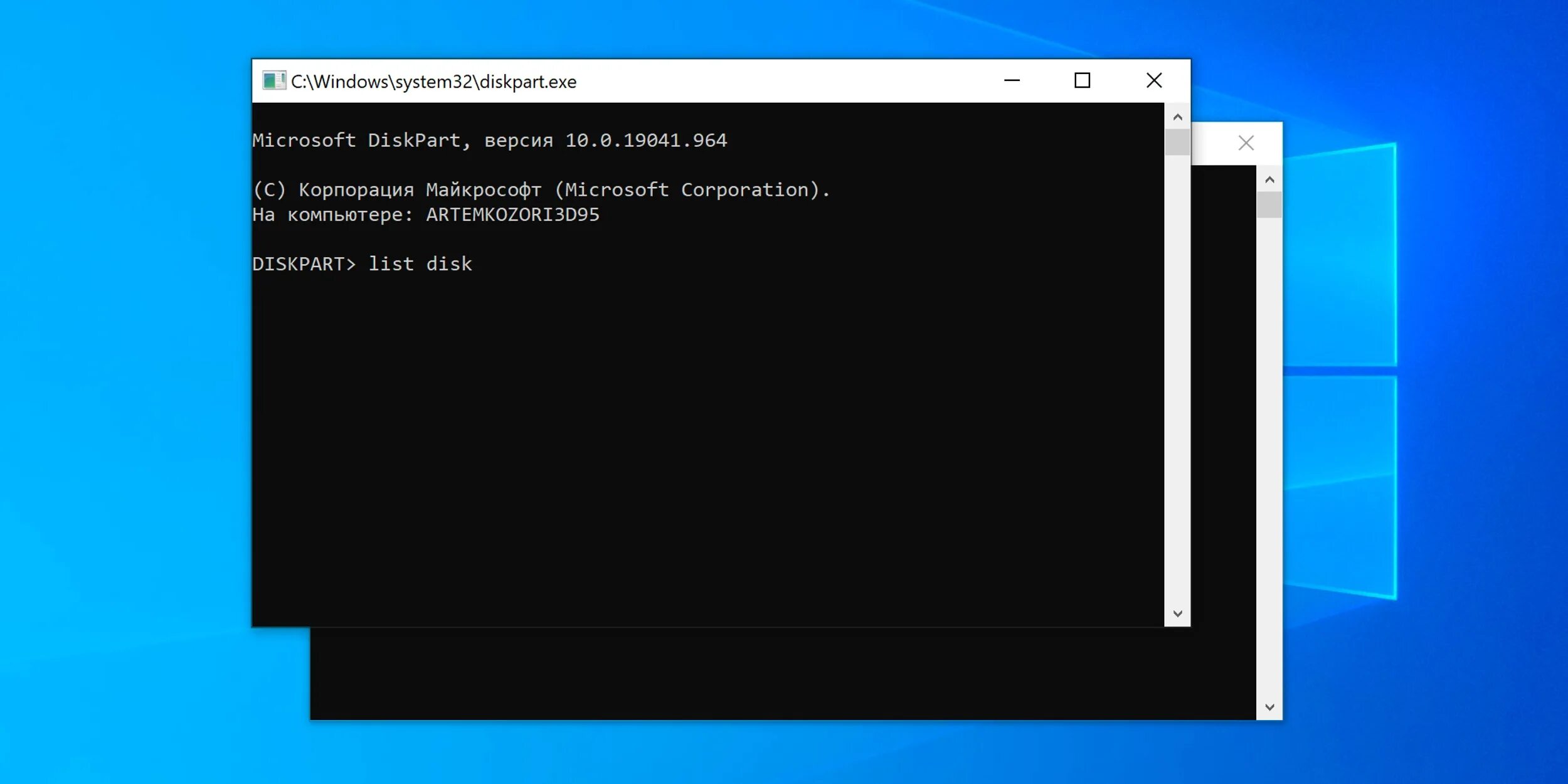Click the background console scrollbar thumb
1568x784 pixels.
click(1269, 204)
